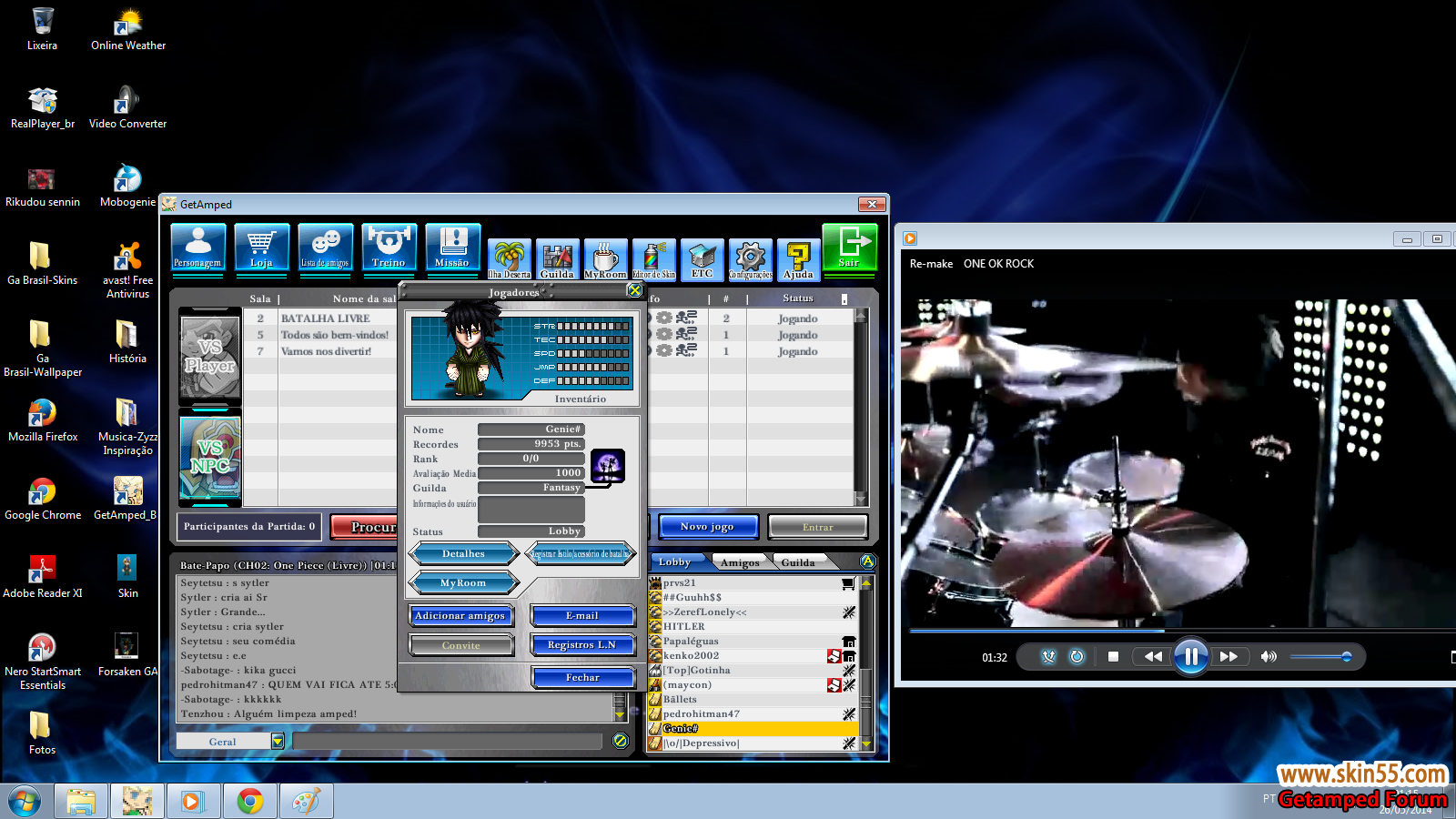This screenshot has height=819, width=1456.
Task: Open Google Chrome from the taskbar
Action: [x=250, y=801]
